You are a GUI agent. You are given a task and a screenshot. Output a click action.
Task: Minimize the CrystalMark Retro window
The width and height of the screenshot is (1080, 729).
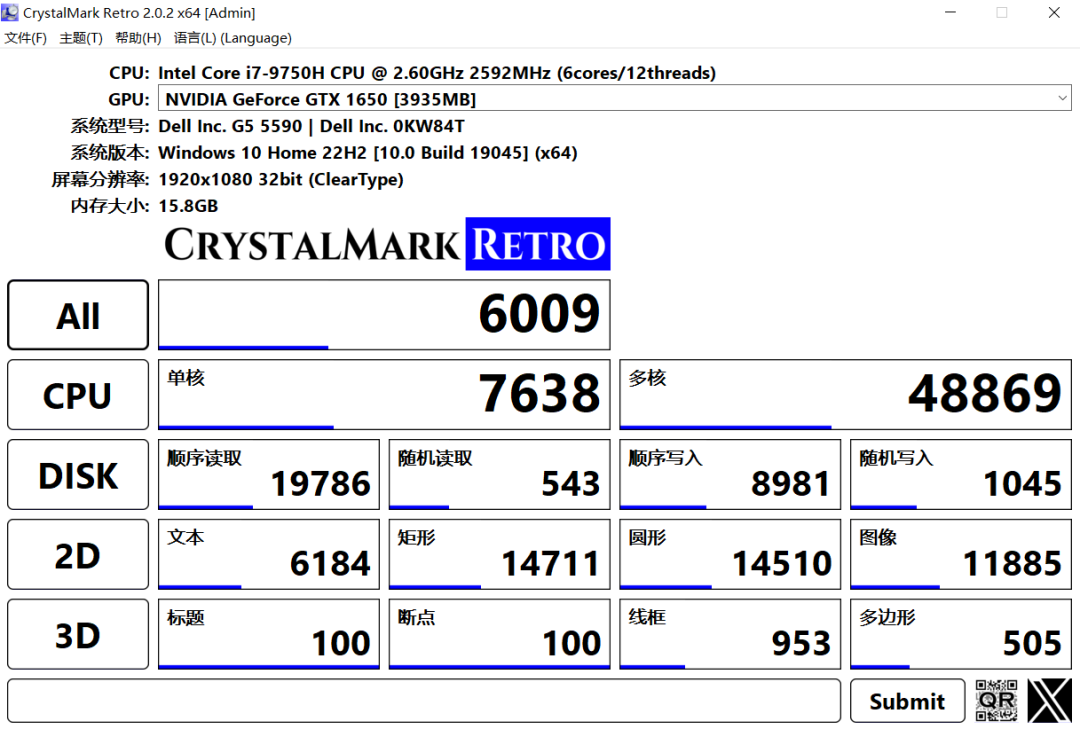951,12
